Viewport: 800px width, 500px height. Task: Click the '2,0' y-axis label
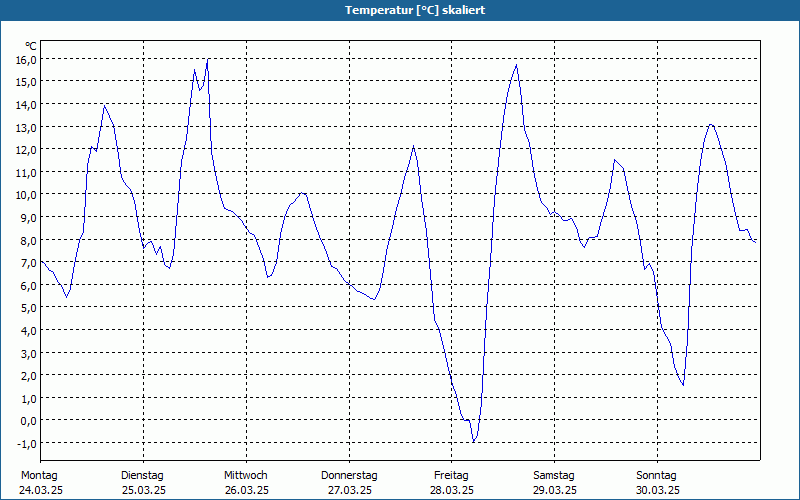coord(29,376)
